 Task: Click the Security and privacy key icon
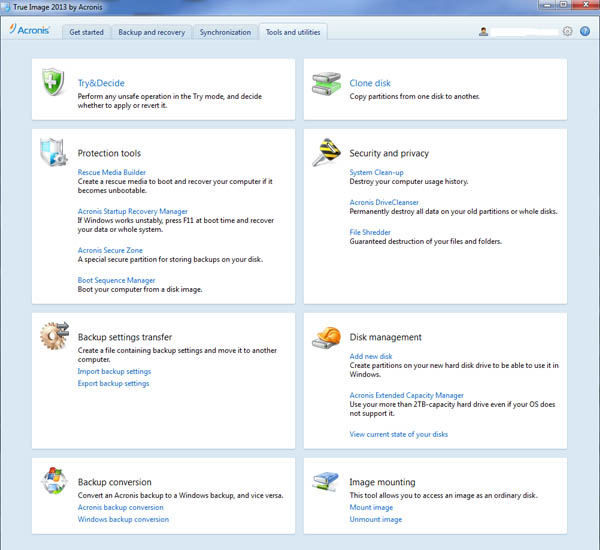[326, 152]
